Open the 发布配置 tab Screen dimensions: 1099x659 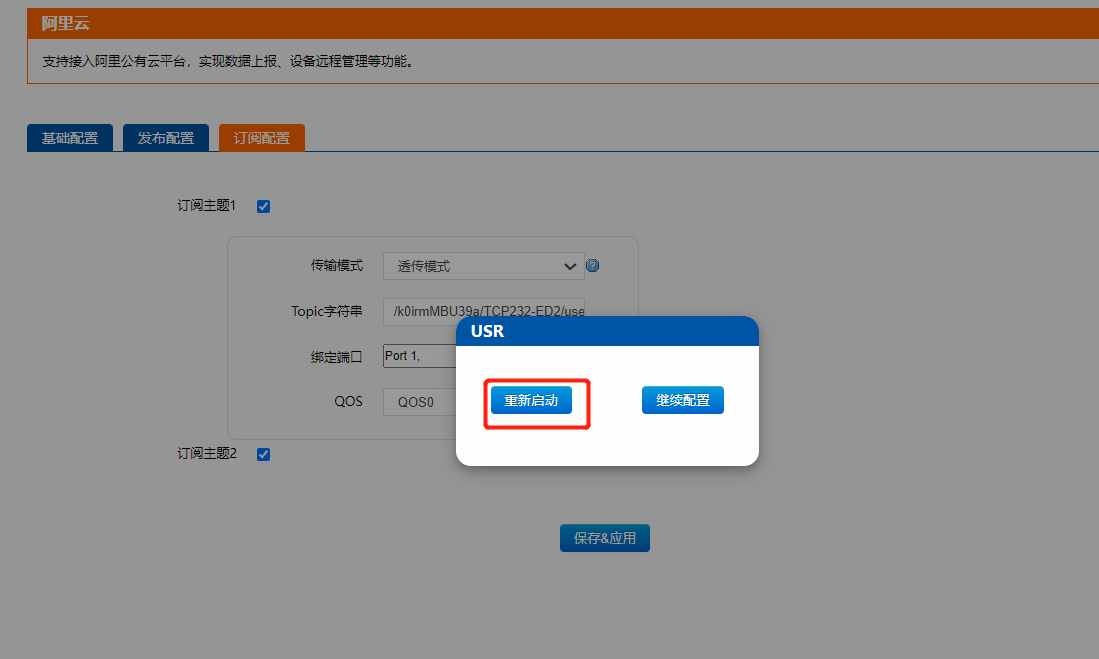coord(166,138)
